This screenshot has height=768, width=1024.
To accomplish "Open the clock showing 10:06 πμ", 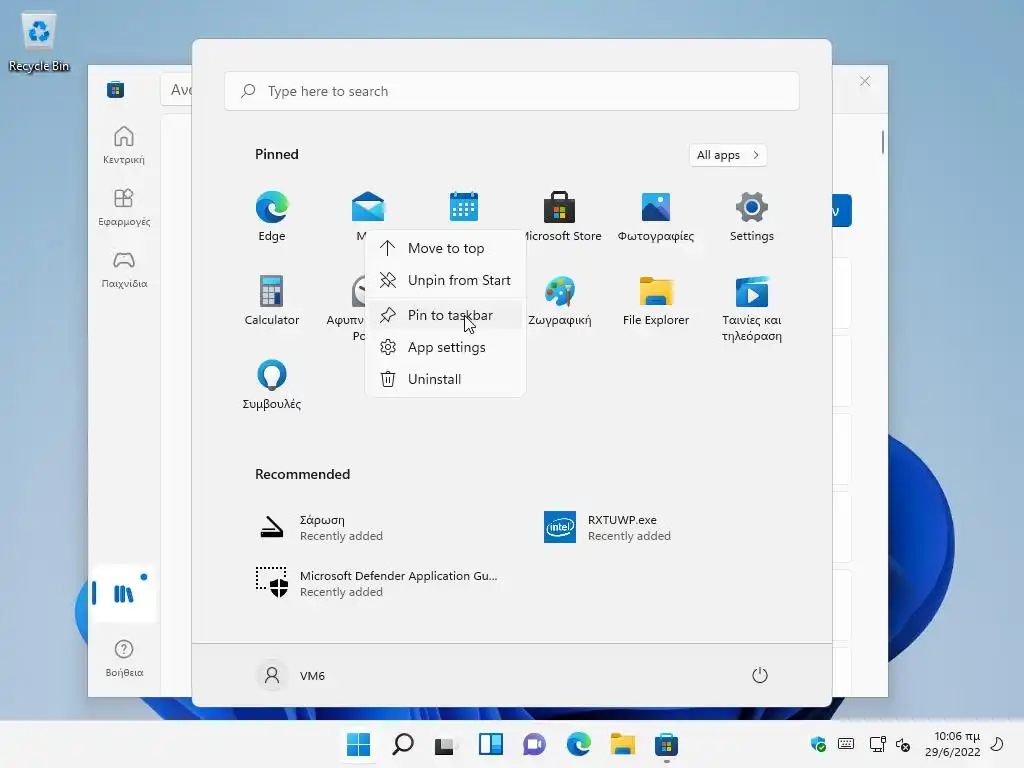I will (953, 744).
